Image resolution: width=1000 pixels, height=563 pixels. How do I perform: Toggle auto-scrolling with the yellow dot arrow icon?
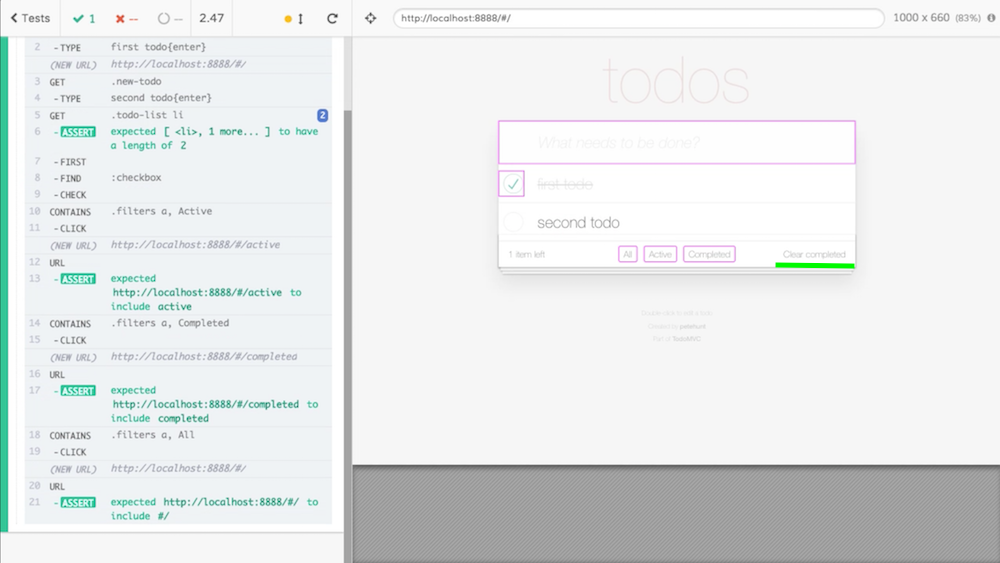(x=293, y=18)
